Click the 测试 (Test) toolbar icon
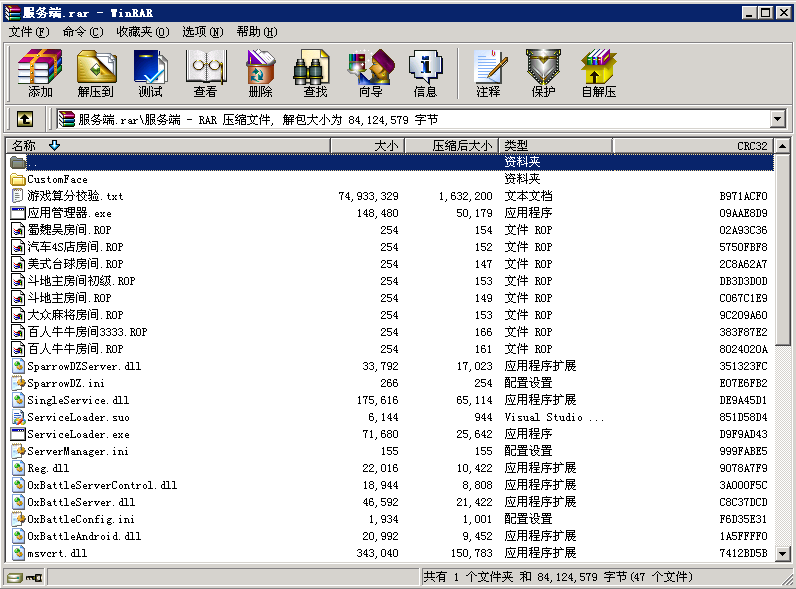This screenshot has width=796, height=589. (151, 73)
